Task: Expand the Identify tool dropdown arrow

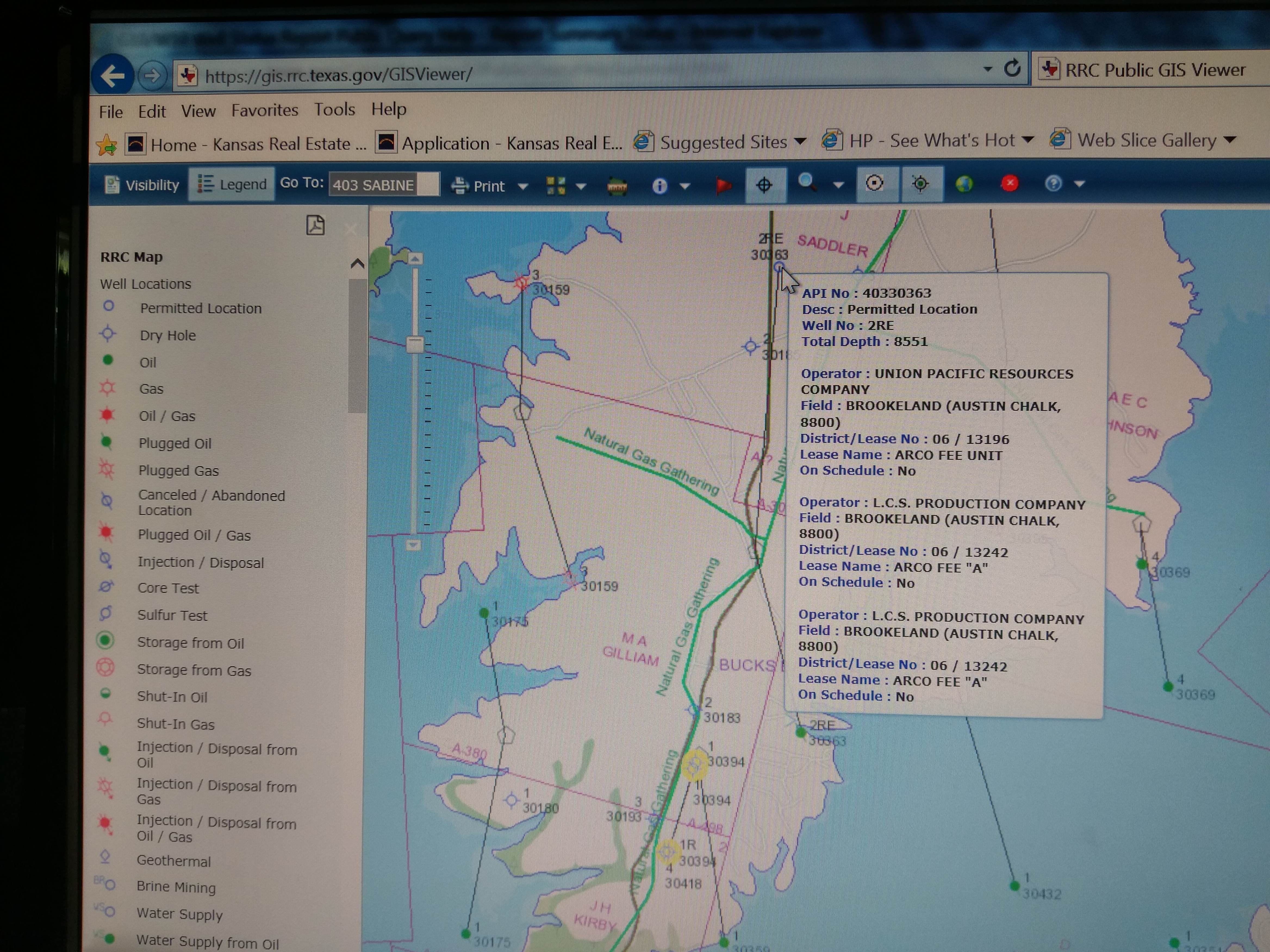Action: (685, 186)
